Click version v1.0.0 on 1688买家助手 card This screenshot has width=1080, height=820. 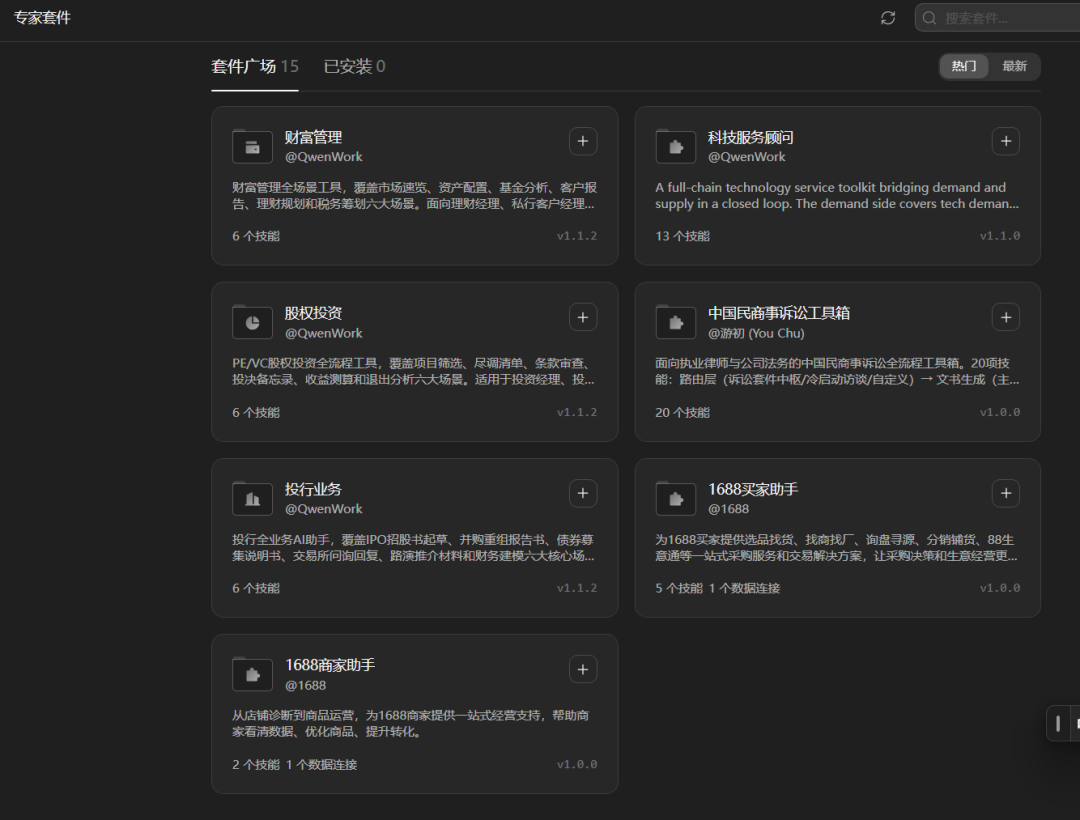coord(1000,588)
